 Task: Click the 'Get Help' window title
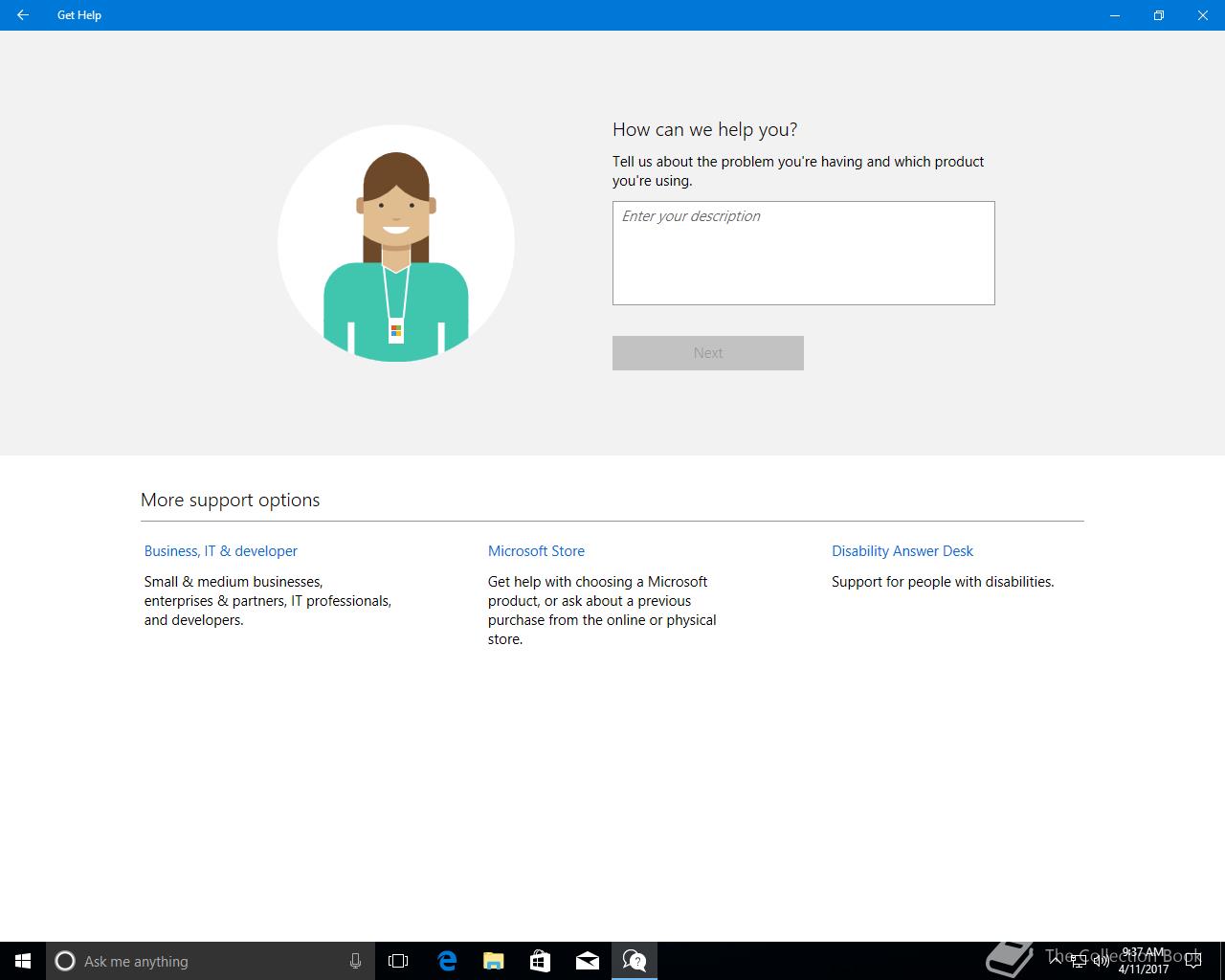[79, 15]
